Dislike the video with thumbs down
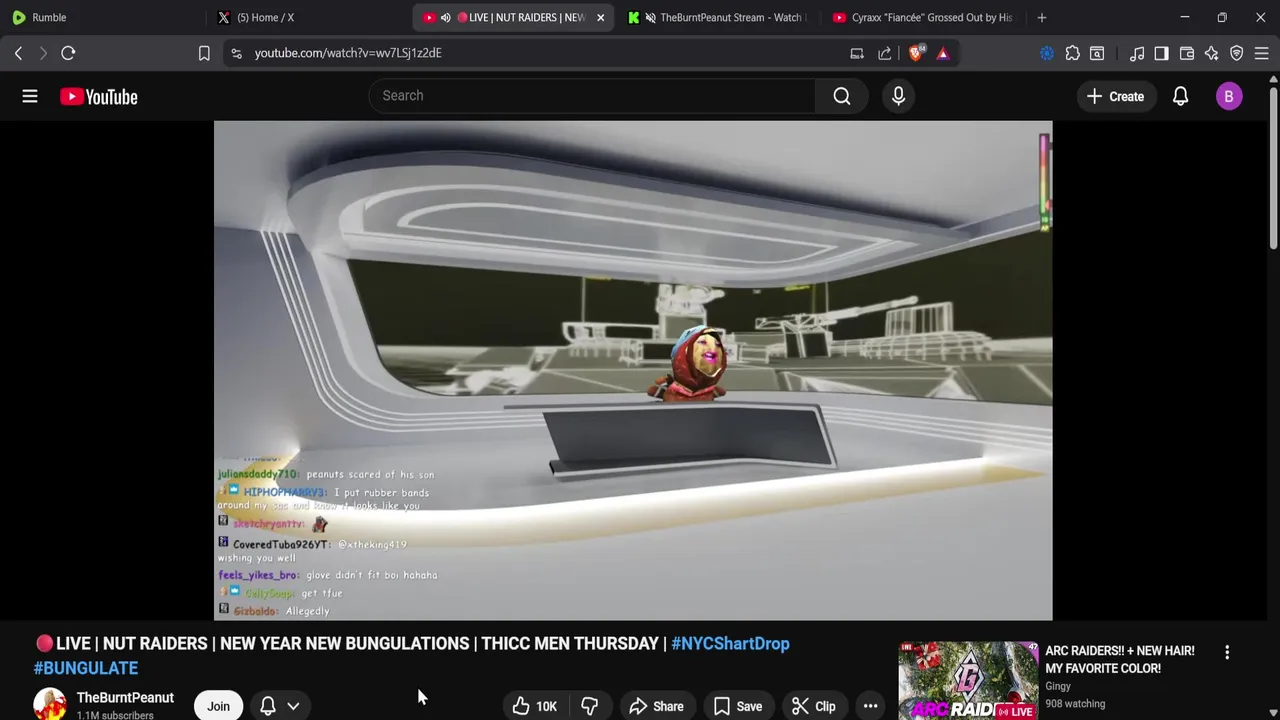Viewport: 1280px width, 720px height. coord(589,706)
